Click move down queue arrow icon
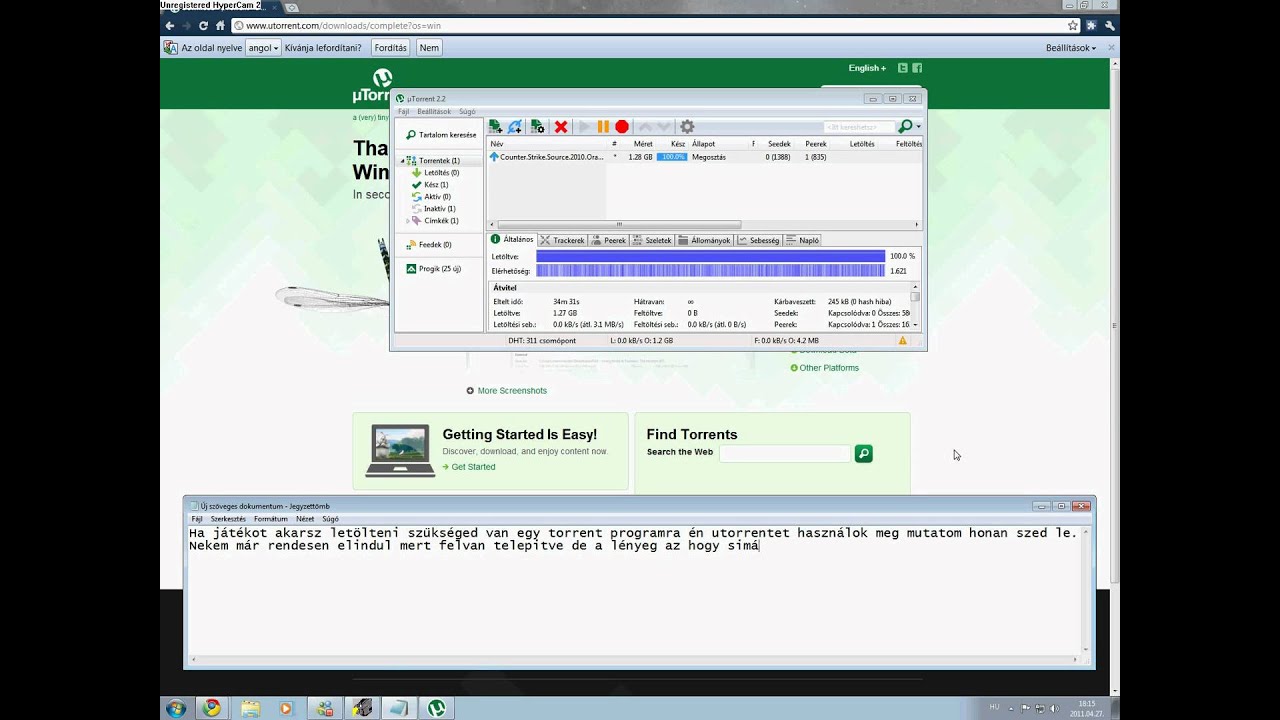The height and width of the screenshot is (720, 1280). coord(663,127)
